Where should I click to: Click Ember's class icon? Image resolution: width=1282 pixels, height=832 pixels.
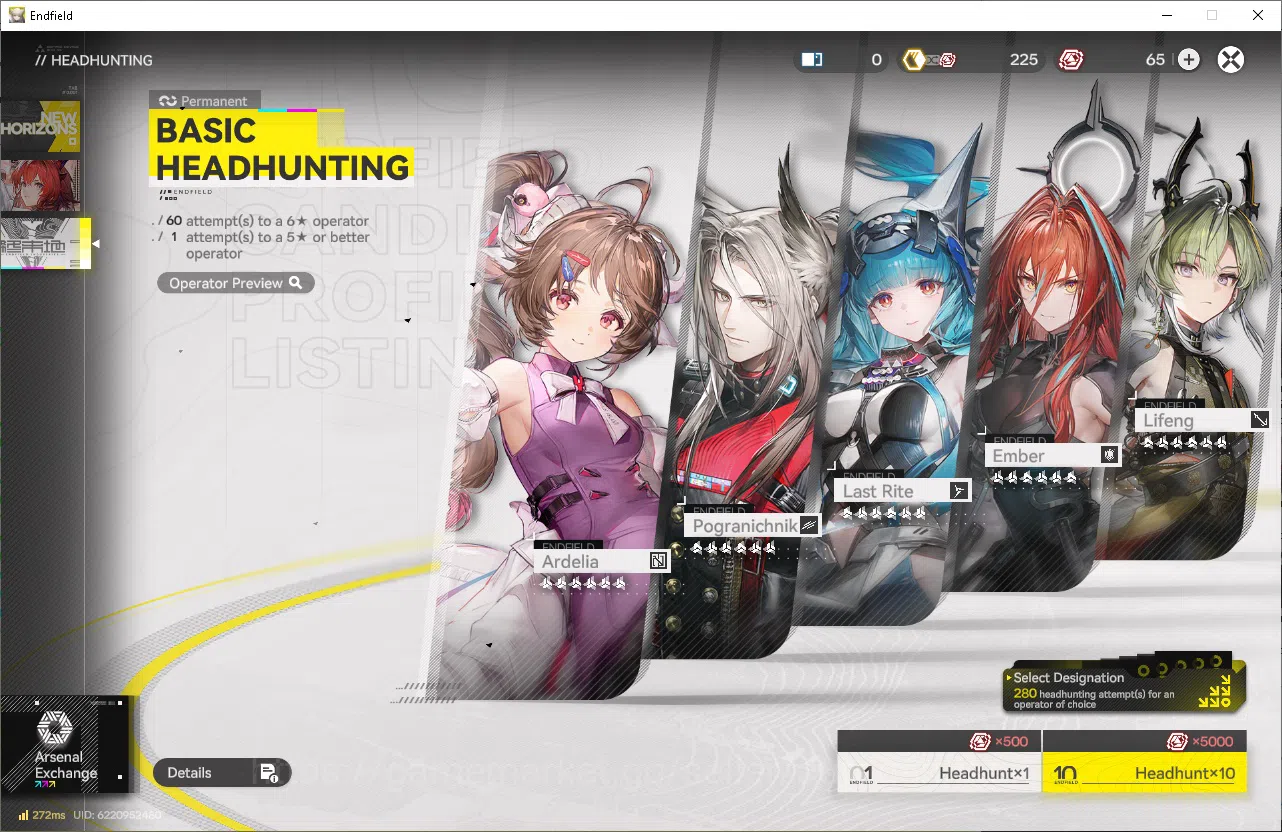coord(1109,455)
